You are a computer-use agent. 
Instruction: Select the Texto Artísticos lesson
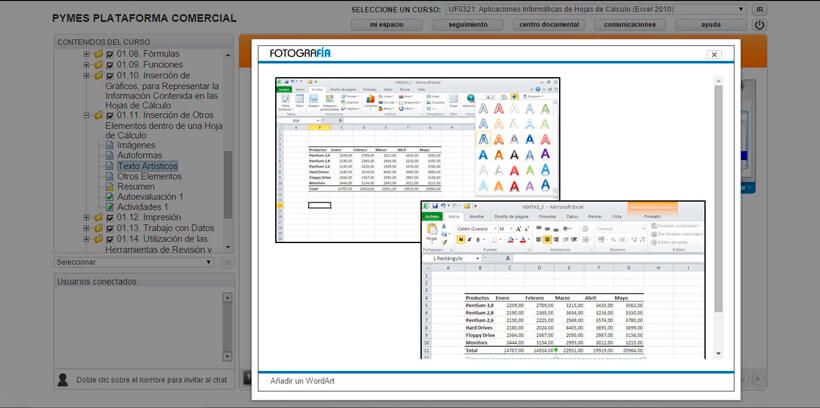point(147,166)
